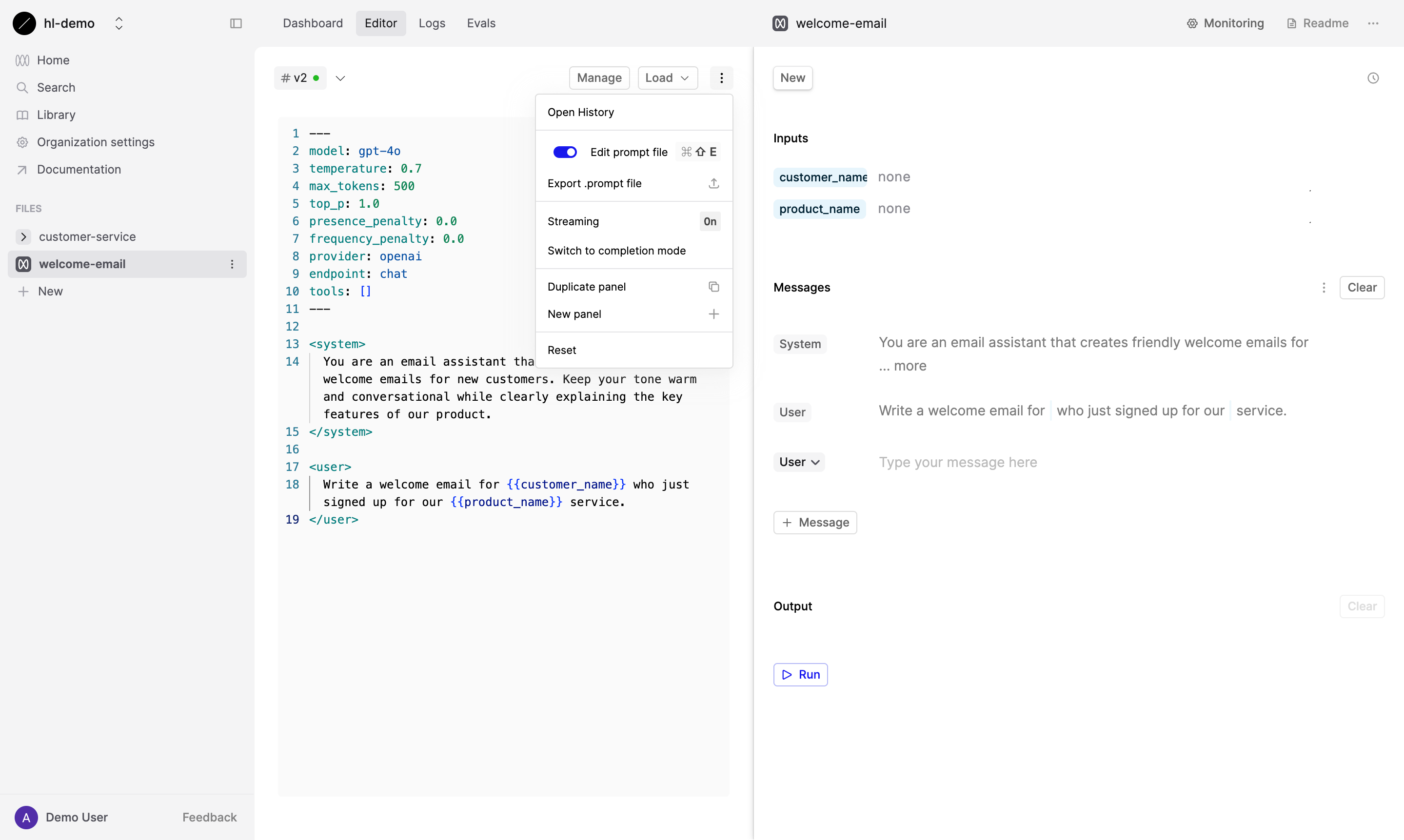The width and height of the screenshot is (1404, 840).
Task: Open the Library book icon
Action: pyautogui.click(x=22, y=115)
